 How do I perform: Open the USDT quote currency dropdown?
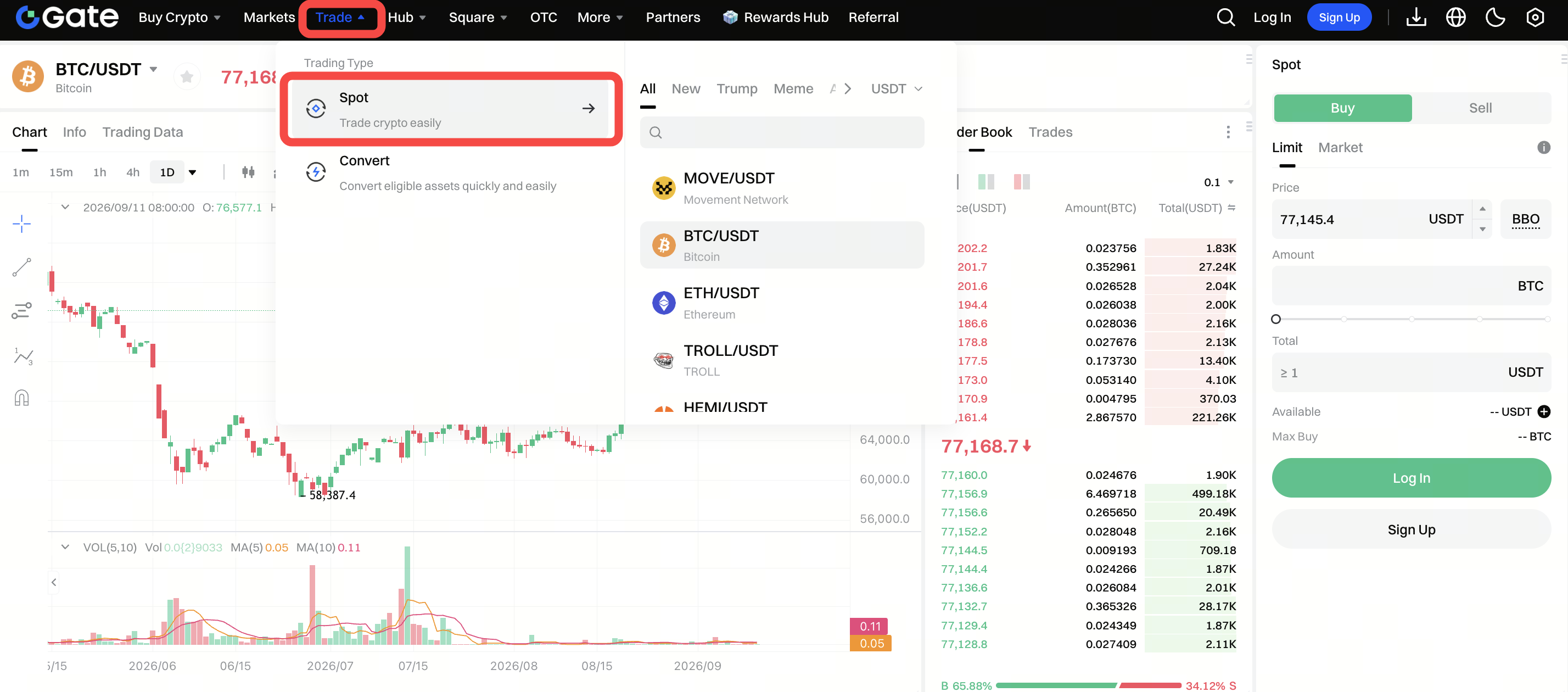click(x=896, y=89)
